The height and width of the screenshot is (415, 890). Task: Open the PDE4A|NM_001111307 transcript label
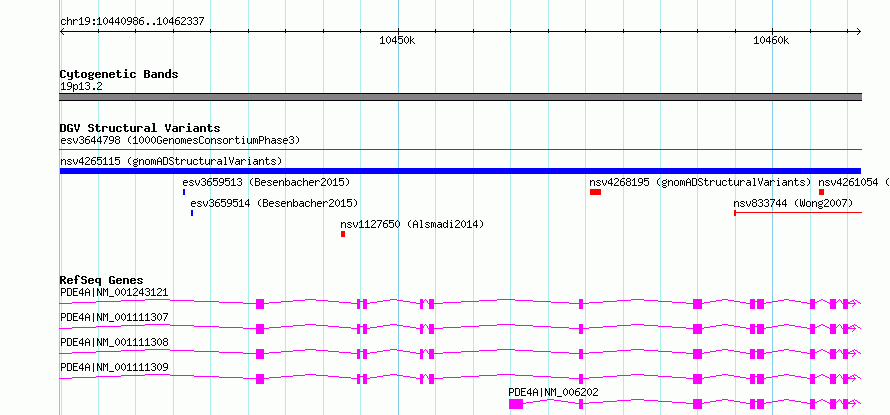pyautogui.click(x=114, y=317)
